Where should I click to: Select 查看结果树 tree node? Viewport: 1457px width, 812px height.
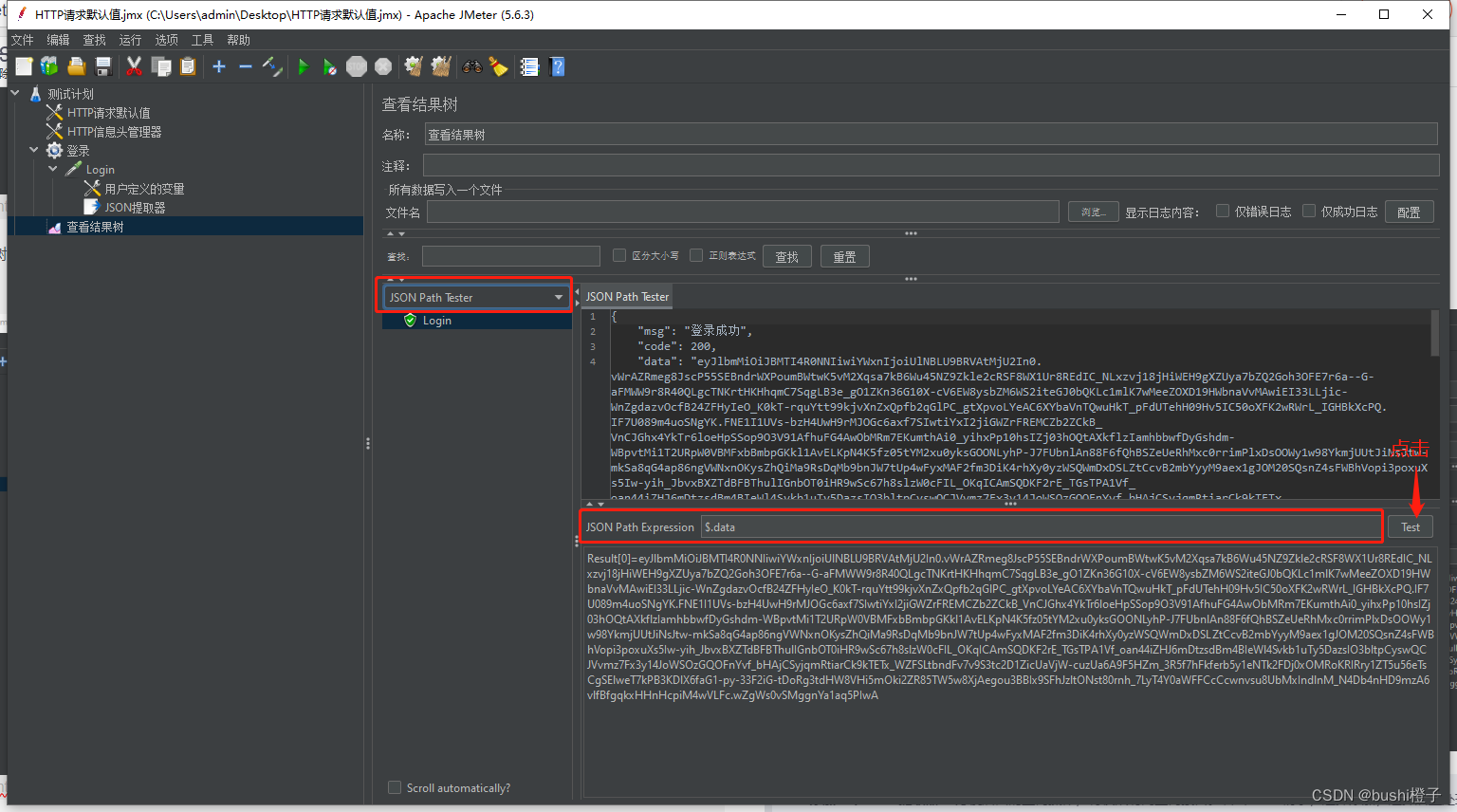(95, 227)
